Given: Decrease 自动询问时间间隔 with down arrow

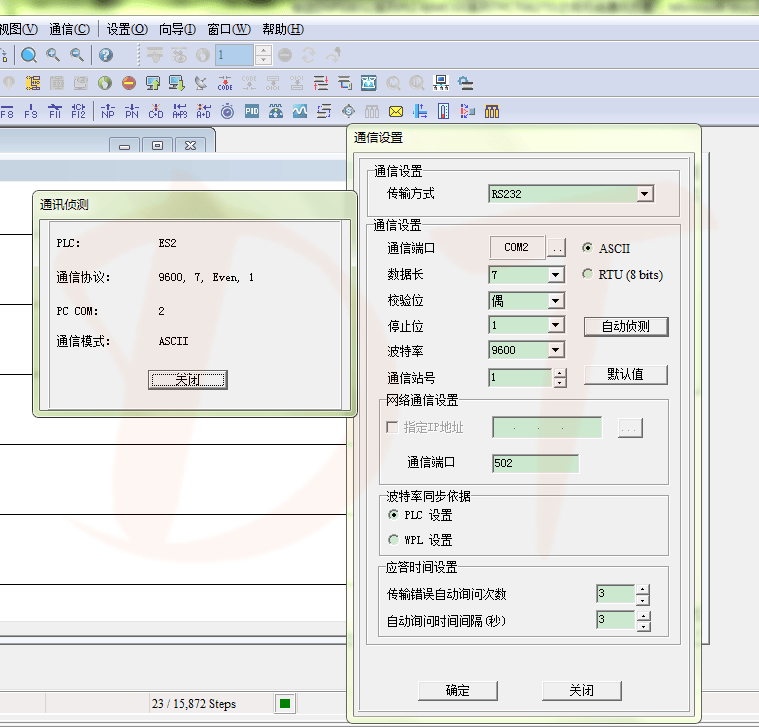Looking at the screenshot, I should click(643, 626).
